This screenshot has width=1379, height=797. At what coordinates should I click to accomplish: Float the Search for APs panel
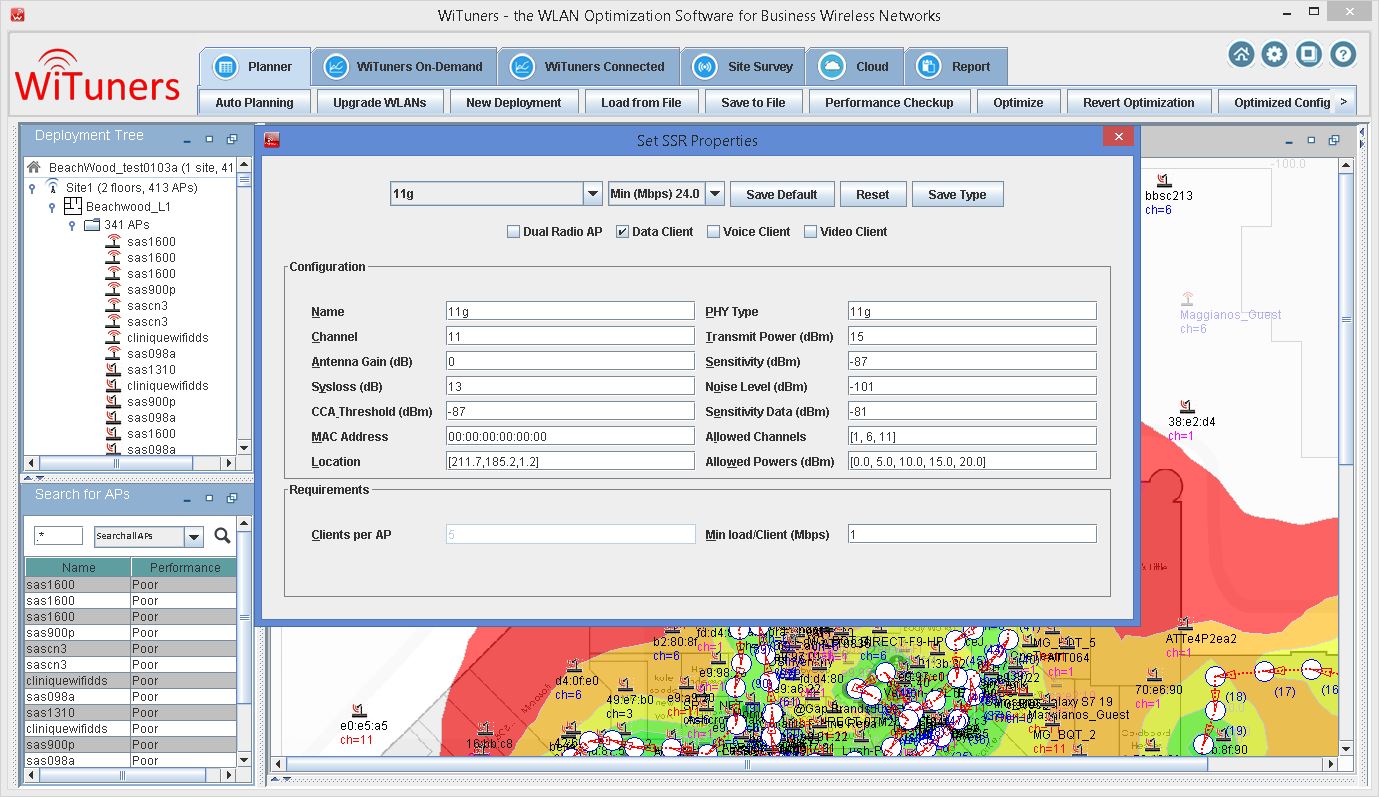click(x=231, y=499)
